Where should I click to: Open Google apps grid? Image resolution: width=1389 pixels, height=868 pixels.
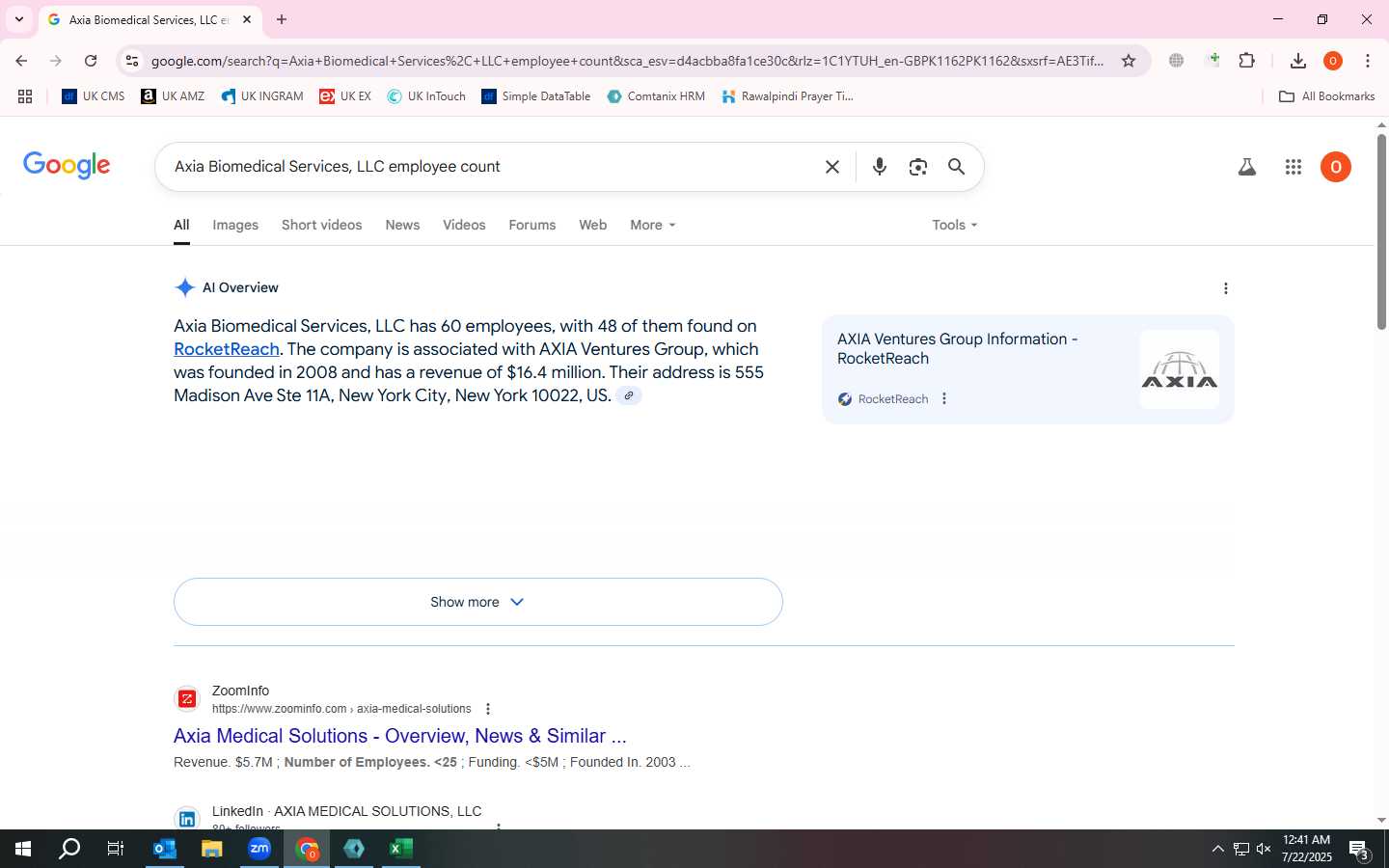coord(1294,167)
